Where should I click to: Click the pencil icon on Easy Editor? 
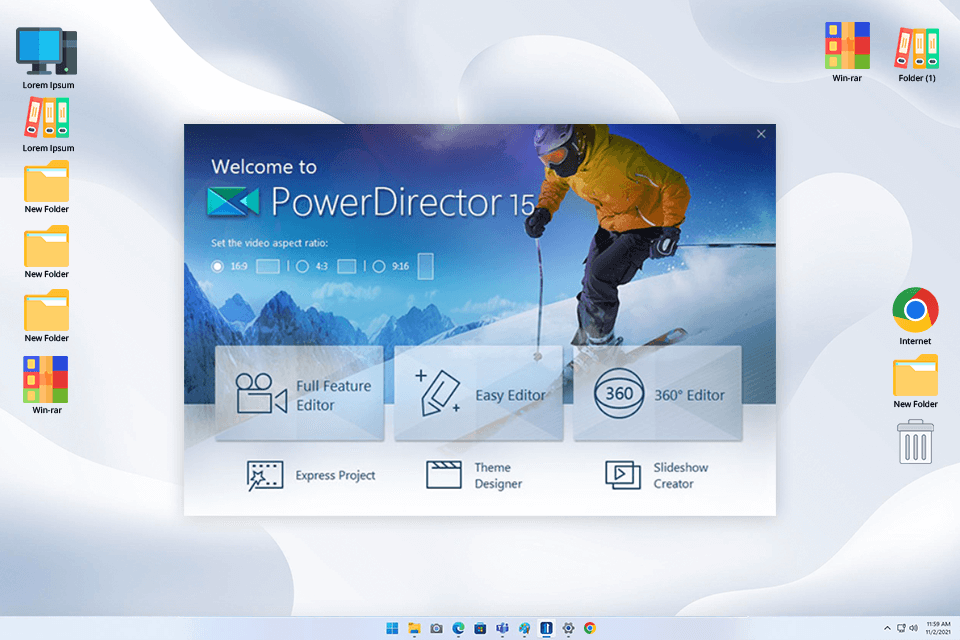pyautogui.click(x=438, y=393)
